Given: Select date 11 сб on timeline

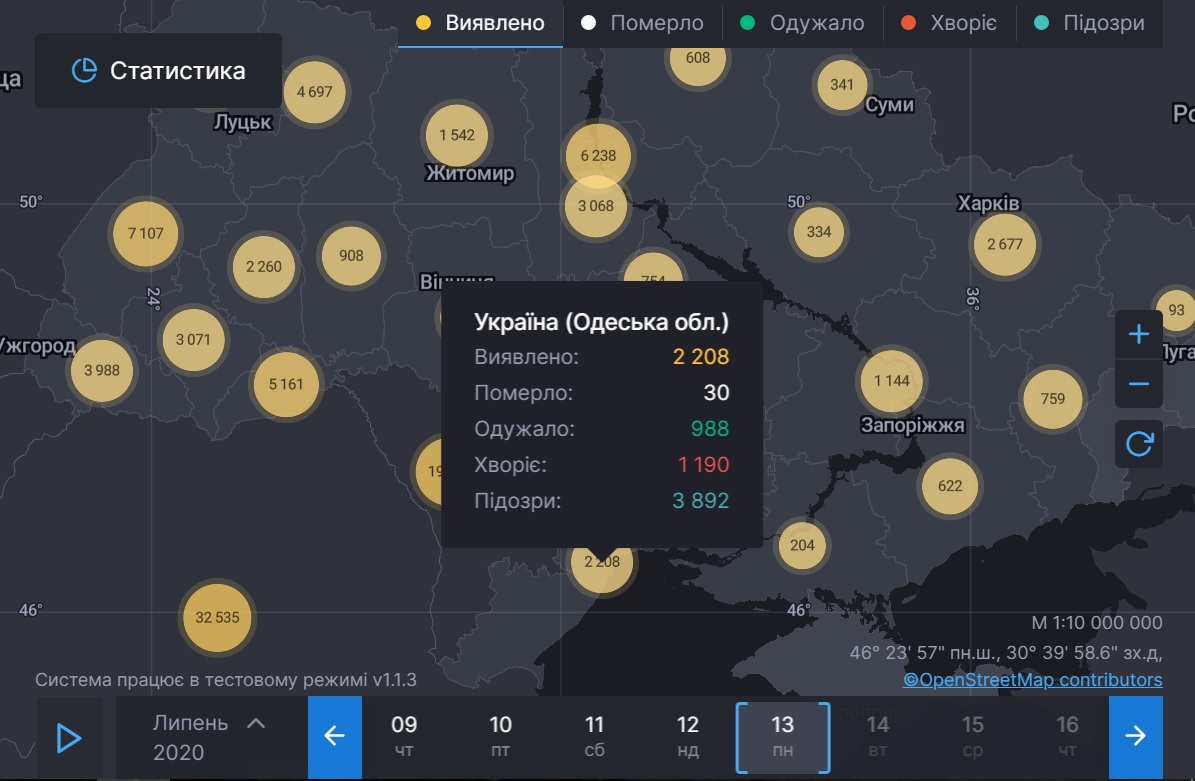Looking at the screenshot, I should coord(594,737).
